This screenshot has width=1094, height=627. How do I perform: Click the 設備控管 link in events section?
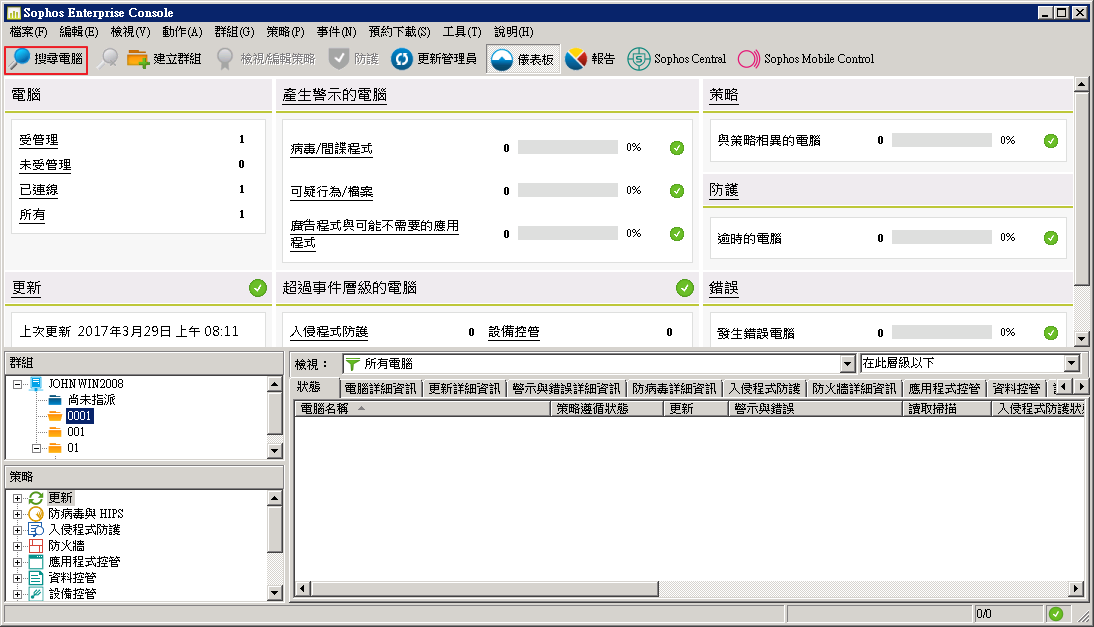click(514, 332)
